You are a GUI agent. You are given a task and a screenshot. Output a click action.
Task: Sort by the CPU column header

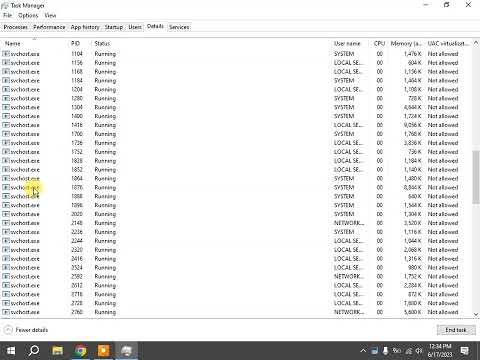(379, 44)
